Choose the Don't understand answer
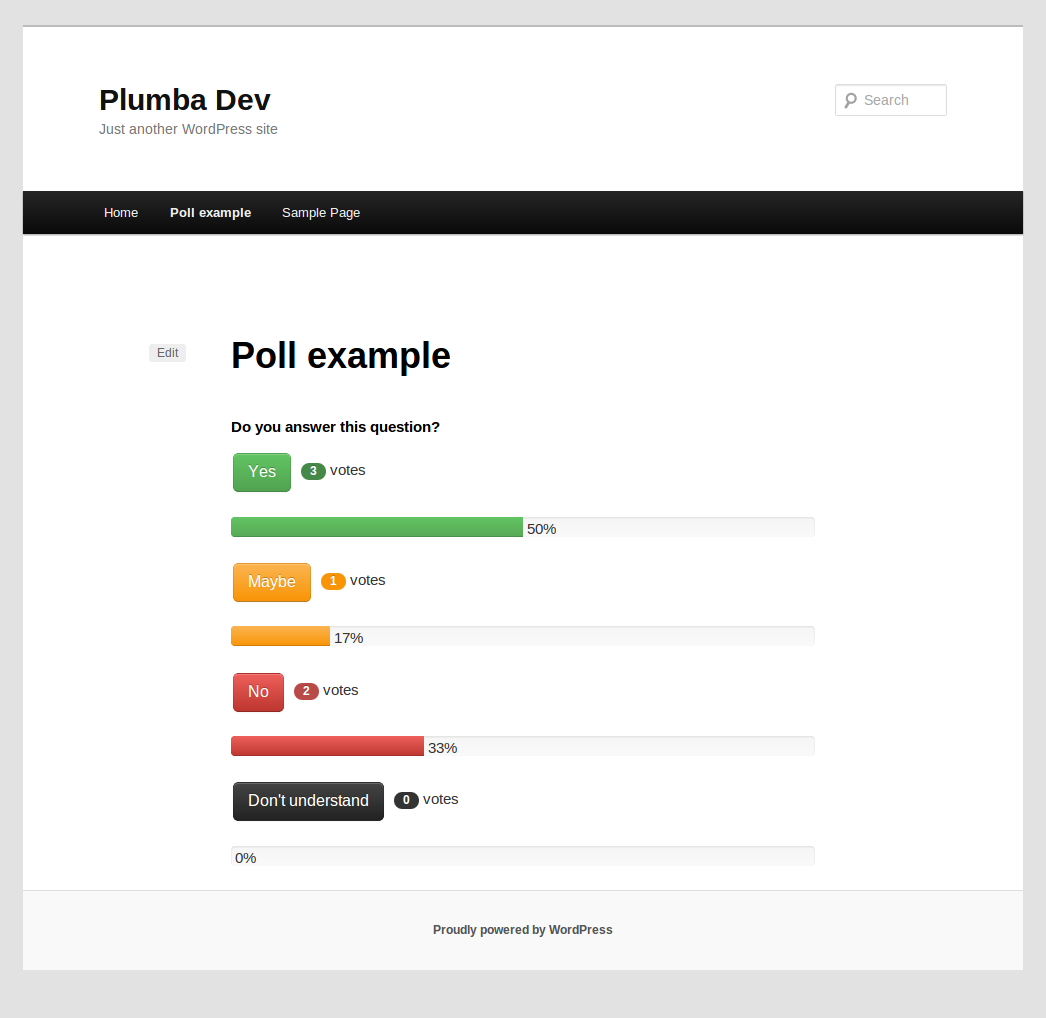1046x1018 pixels. tap(308, 801)
